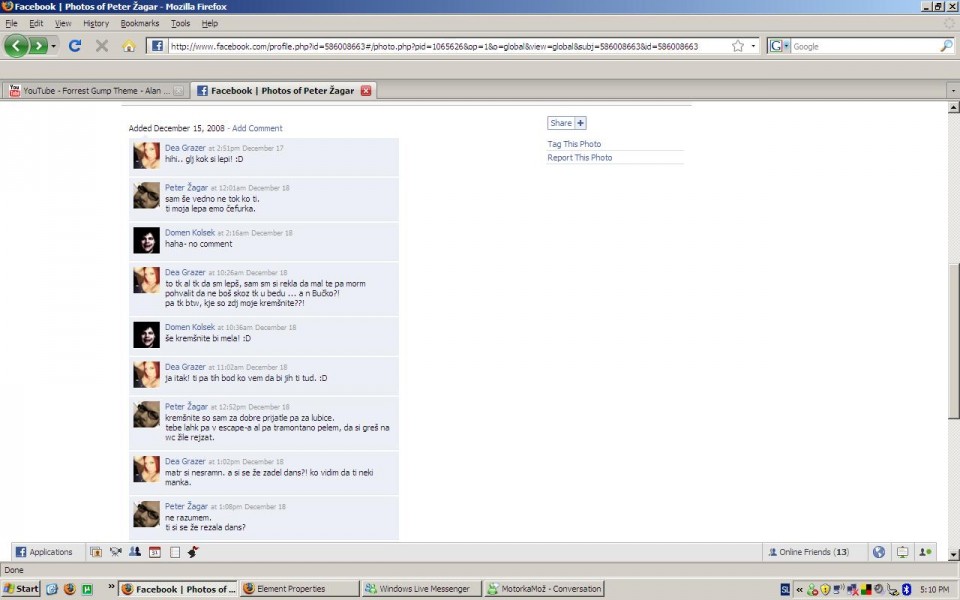Click Peter Žagar's name on the 12:01am comment

(x=186, y=187)
